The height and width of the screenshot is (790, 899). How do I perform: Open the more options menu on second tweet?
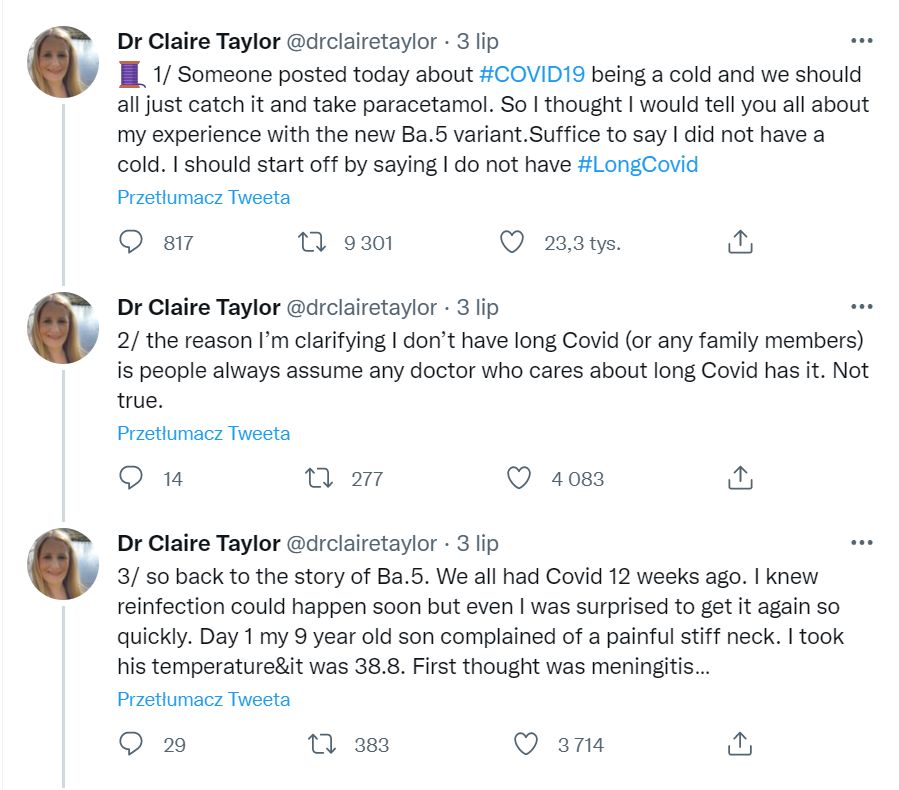point(861,307)
